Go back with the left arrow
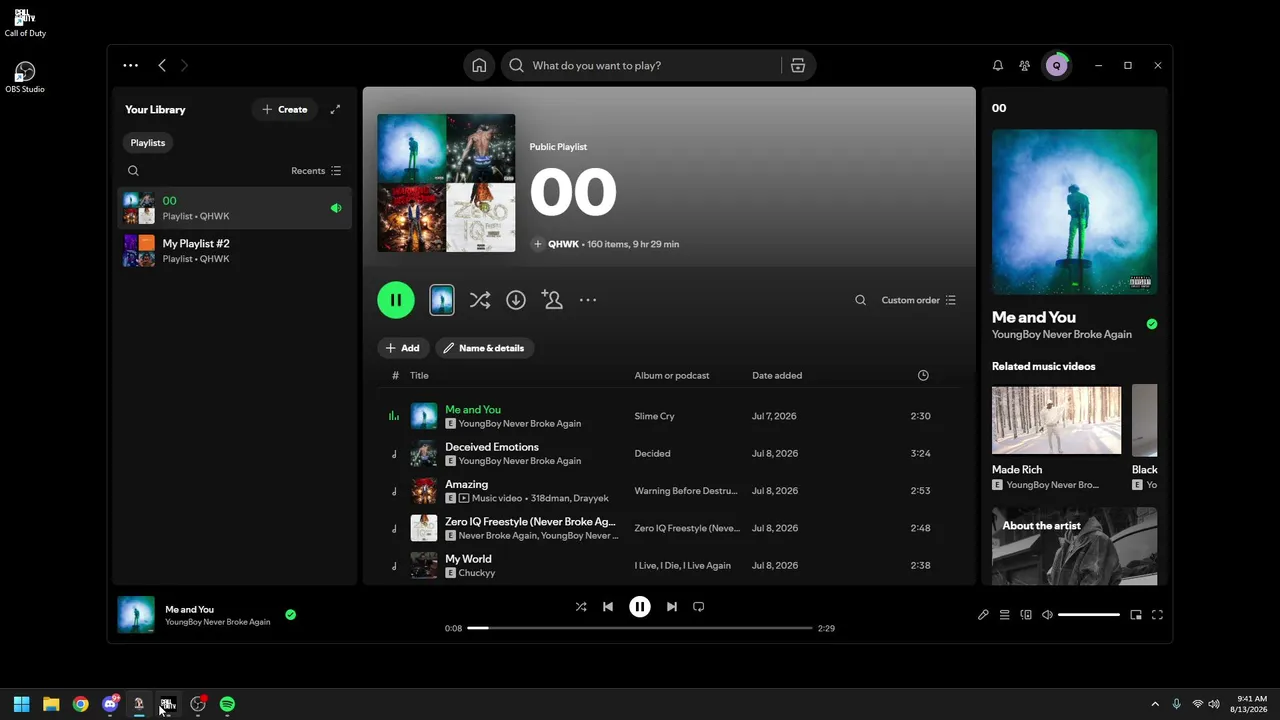The image size is (1280, 720). point(162,65)
